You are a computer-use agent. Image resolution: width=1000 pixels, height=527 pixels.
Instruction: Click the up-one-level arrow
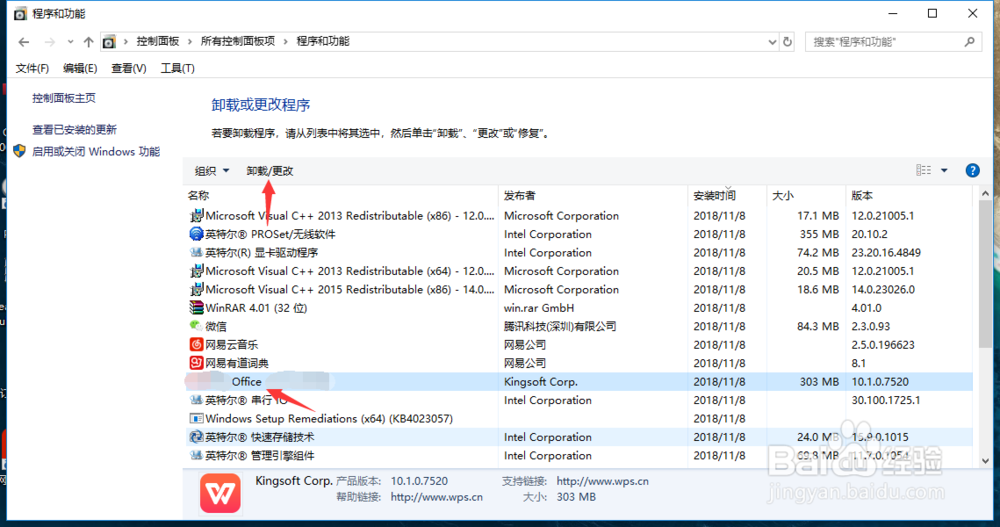[x=88, y=42]
